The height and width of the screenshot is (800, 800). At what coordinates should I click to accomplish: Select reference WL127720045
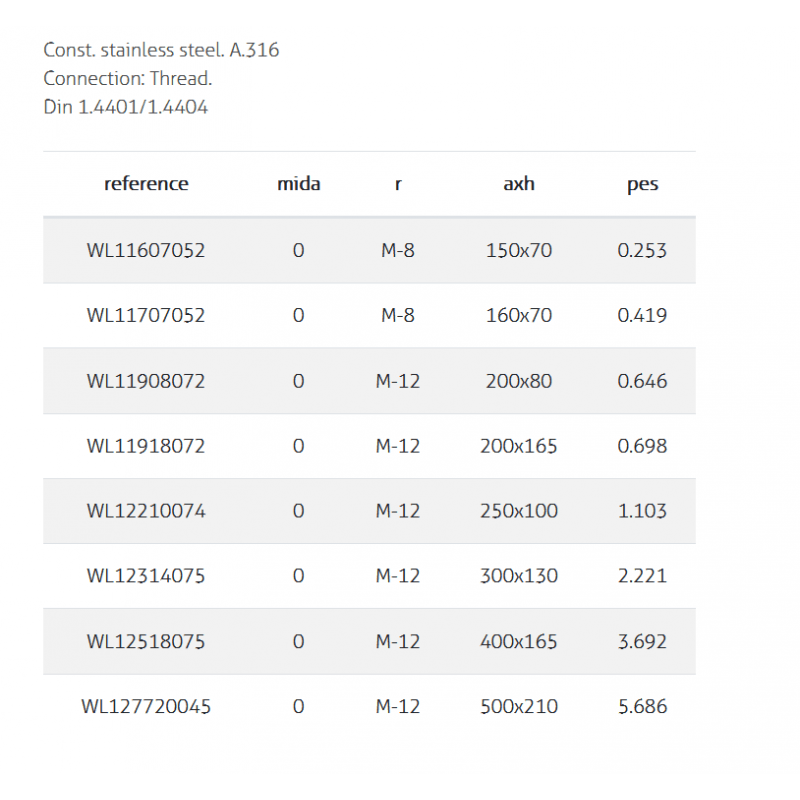[x=146, y=707]
